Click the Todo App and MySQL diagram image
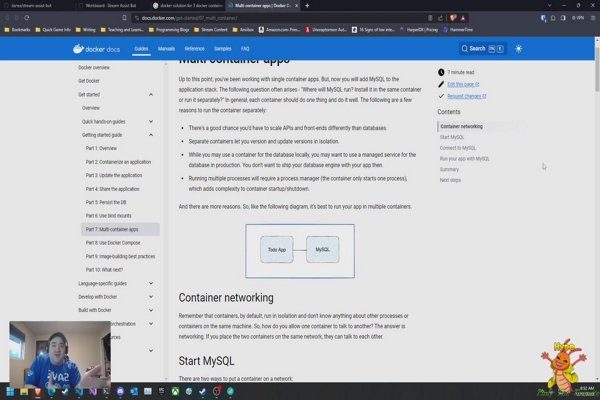 [x=300, y=251]
